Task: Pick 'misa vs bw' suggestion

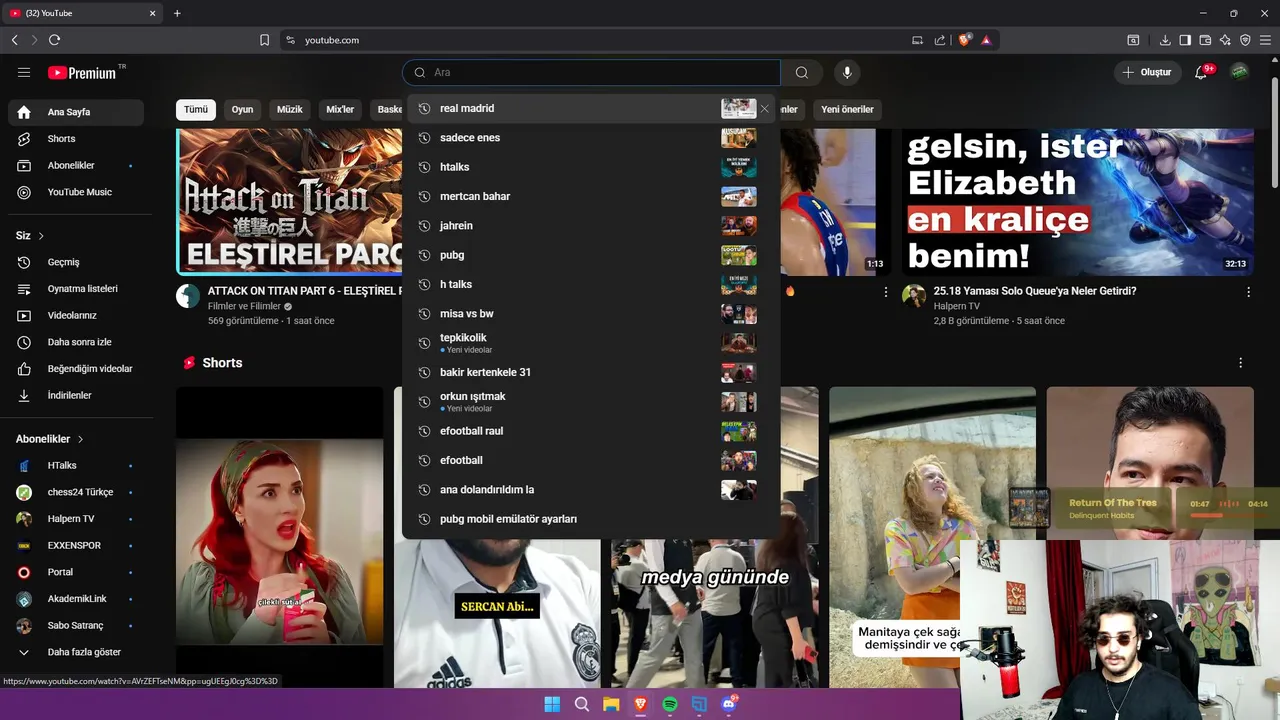Action: tap(591, 314)
